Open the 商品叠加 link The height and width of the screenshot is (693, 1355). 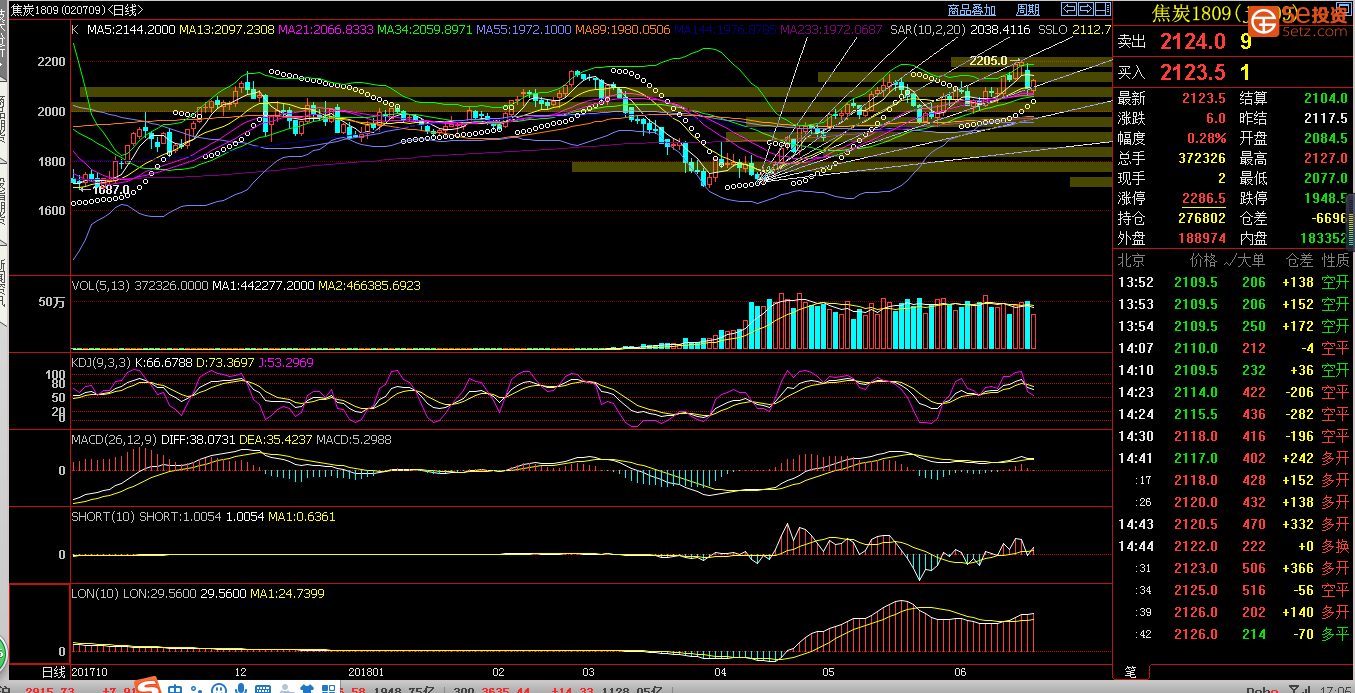[971, 10]
